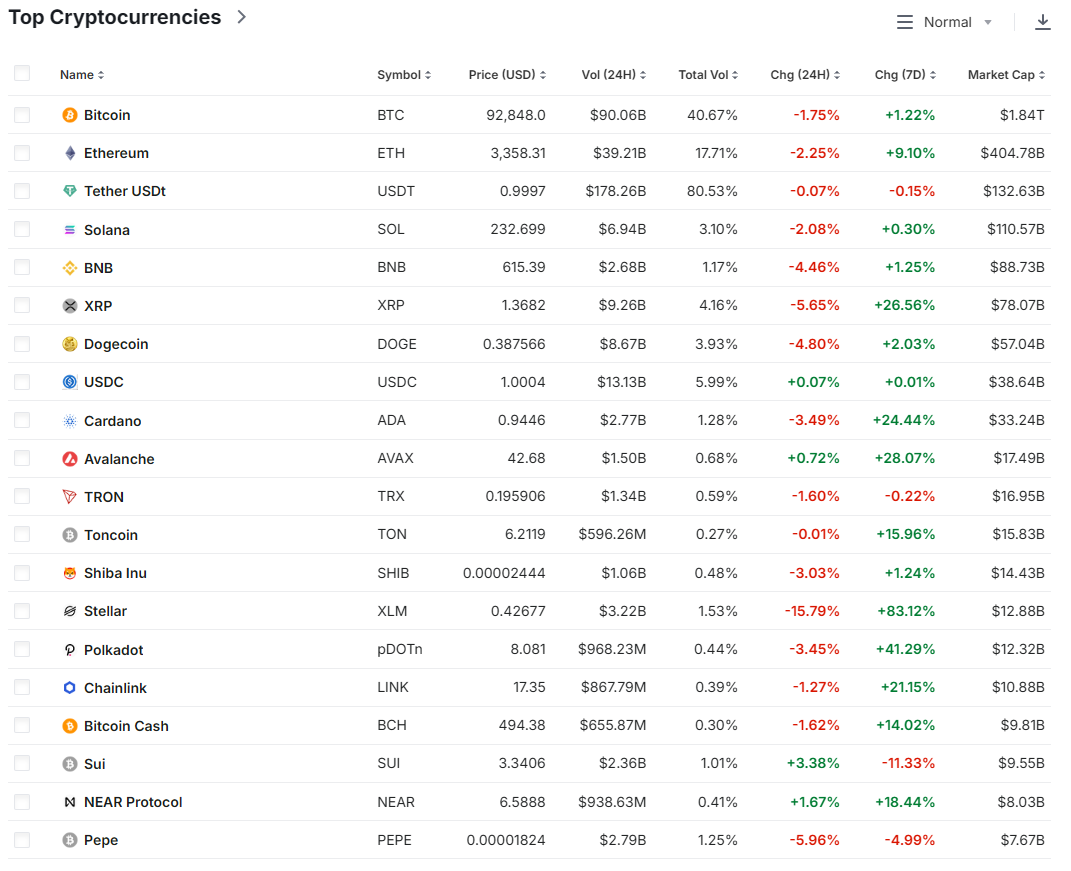Click the BNB logo icon
1071x871 pixels.
[70, 268]
